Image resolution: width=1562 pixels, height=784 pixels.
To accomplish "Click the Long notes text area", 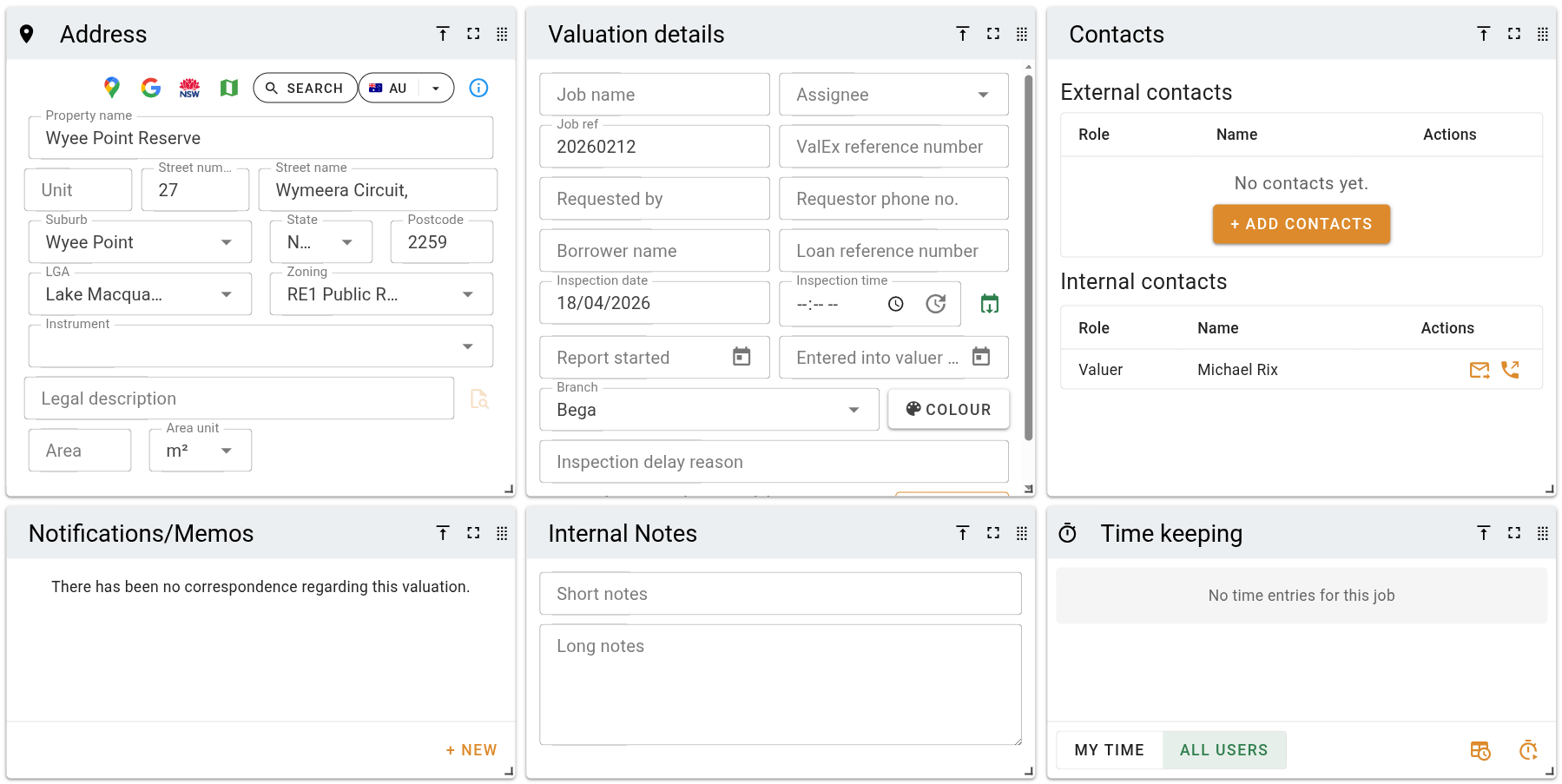I will tap(781, 685).
